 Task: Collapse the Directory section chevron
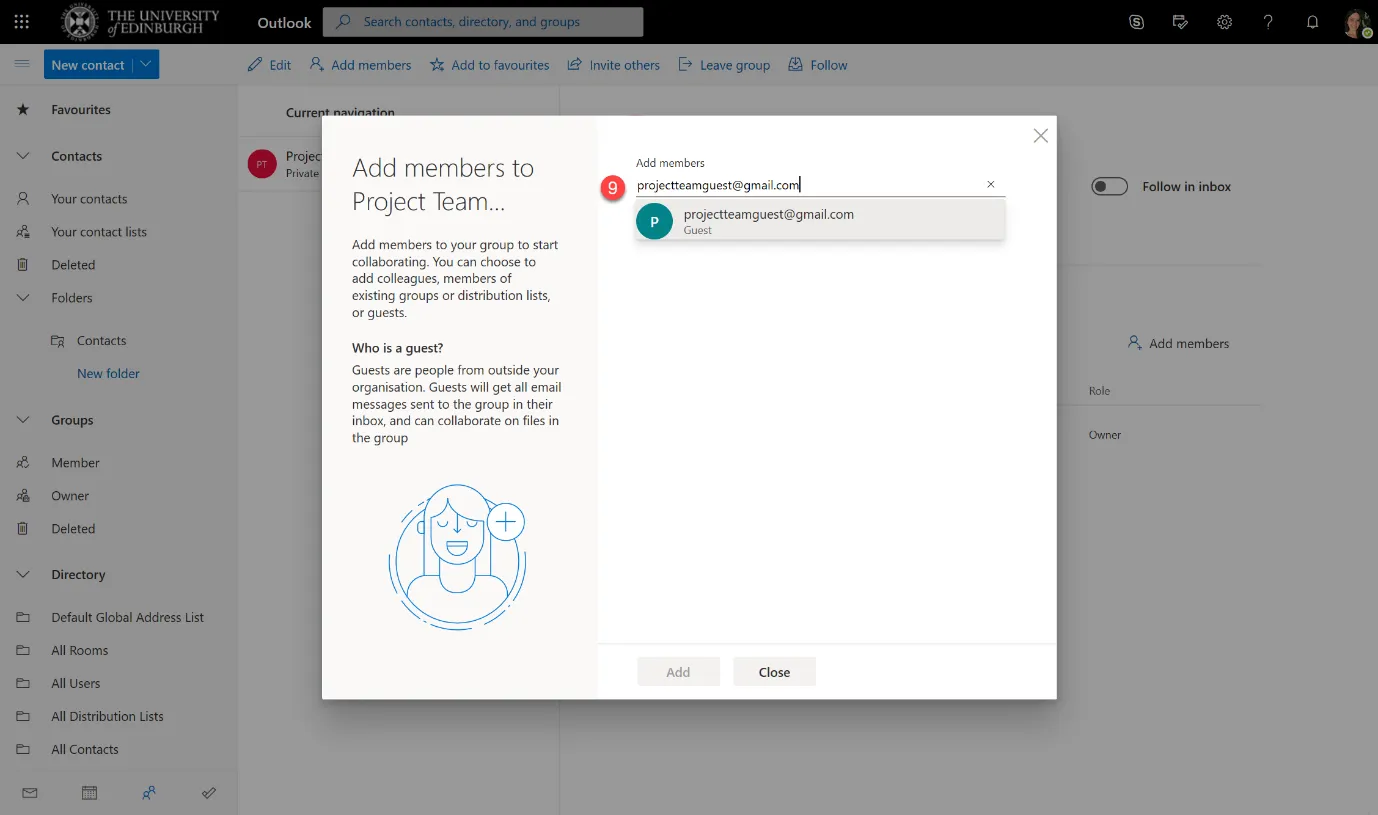22,574
